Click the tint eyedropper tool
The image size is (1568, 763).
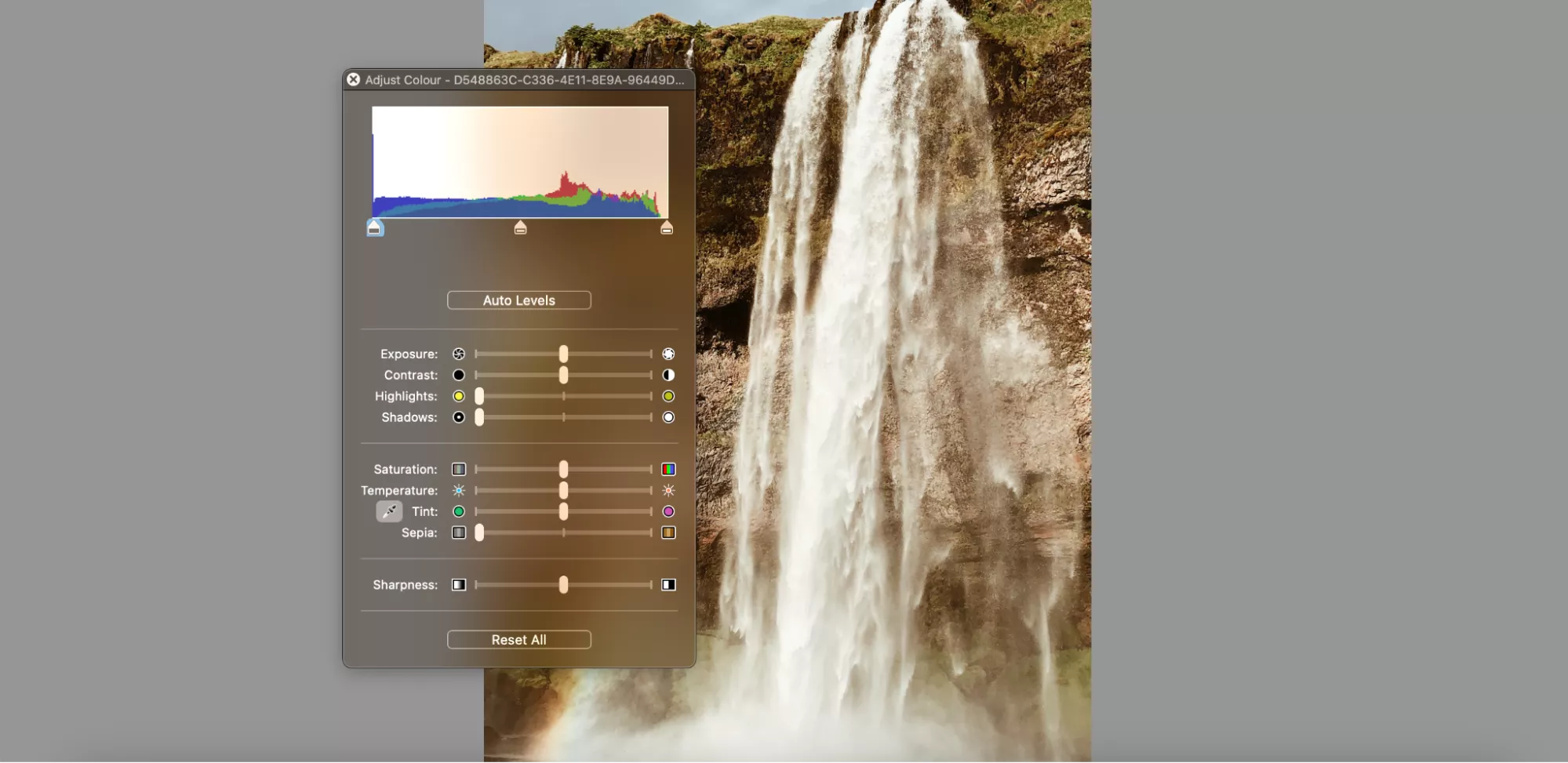click(389, 511)
